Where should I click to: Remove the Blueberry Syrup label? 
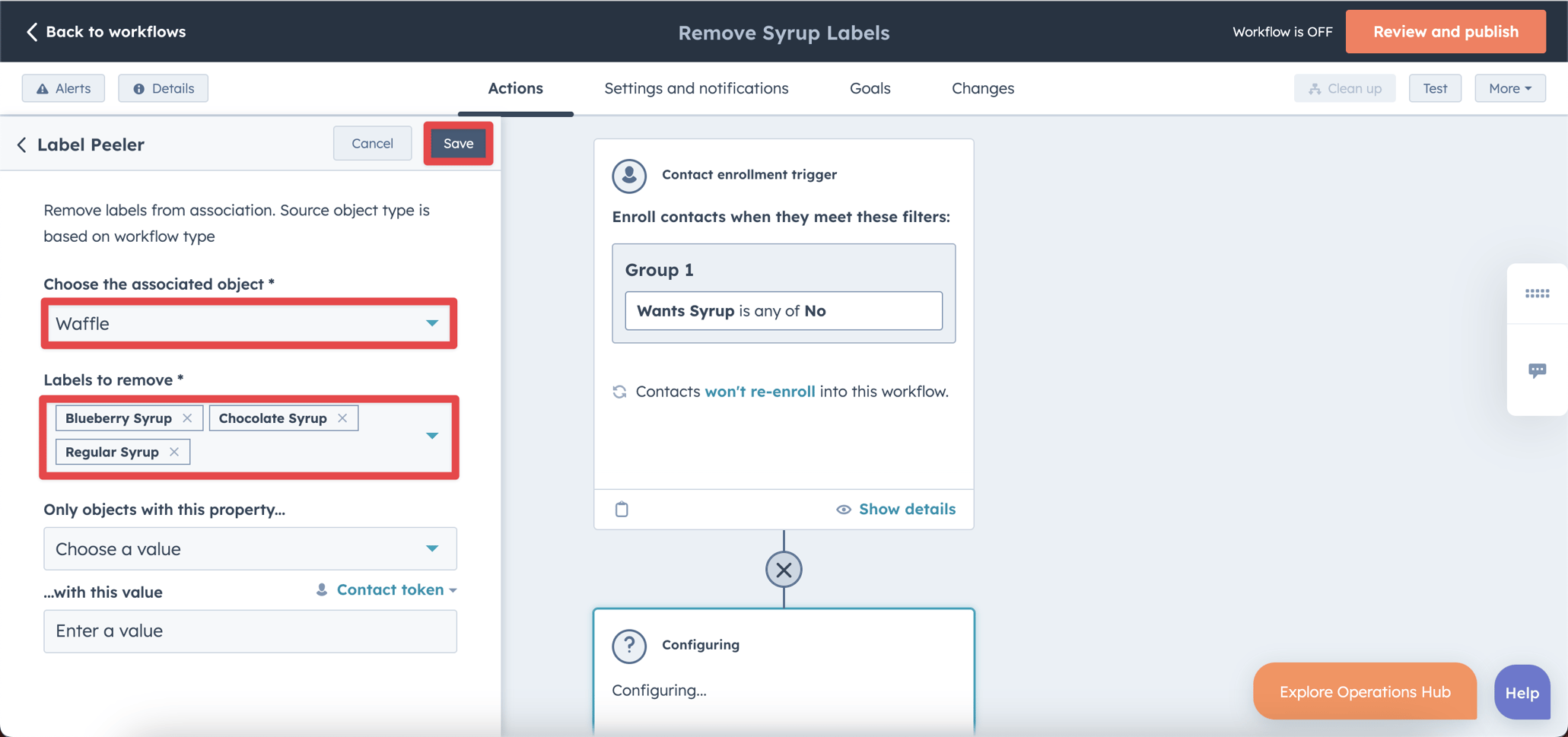pyautogui.click(x=187, y=418)
